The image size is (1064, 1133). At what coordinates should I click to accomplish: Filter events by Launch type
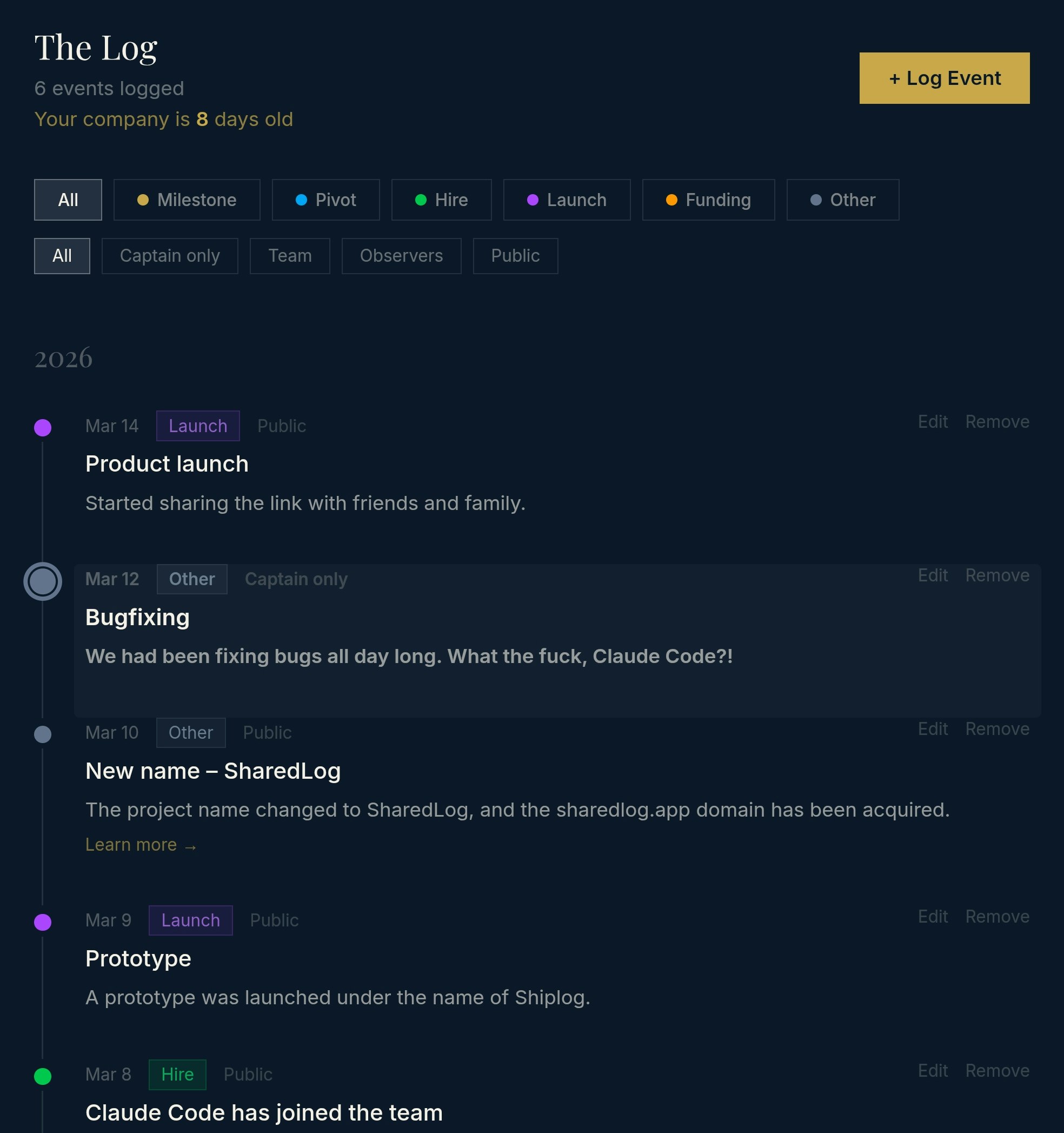(567, 200)
